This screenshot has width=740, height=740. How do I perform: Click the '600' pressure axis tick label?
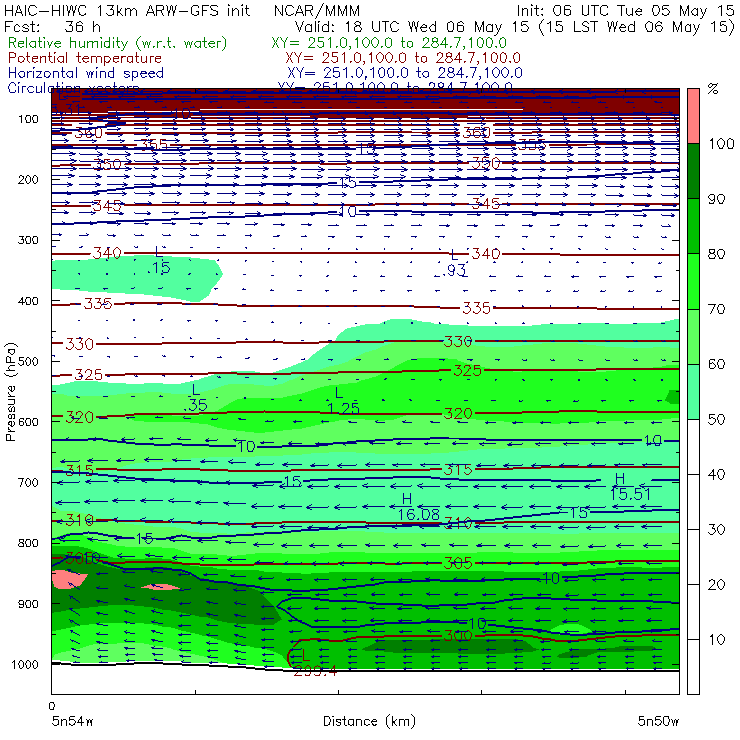tap(28, 421)
